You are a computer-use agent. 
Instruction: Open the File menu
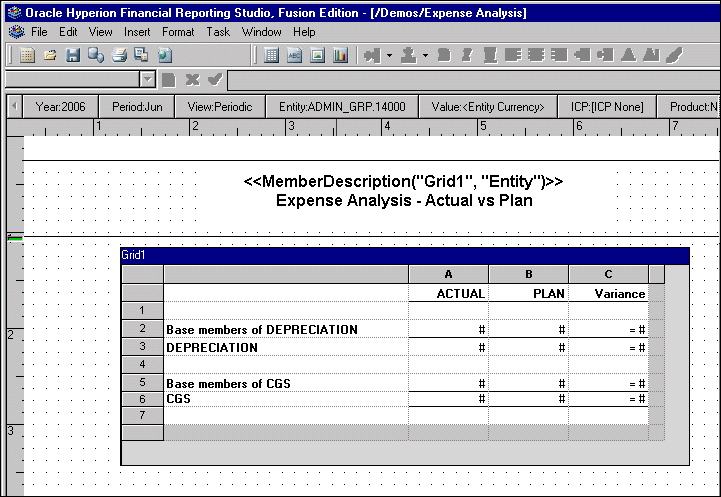pyautogui.click(x=39, y=32)
